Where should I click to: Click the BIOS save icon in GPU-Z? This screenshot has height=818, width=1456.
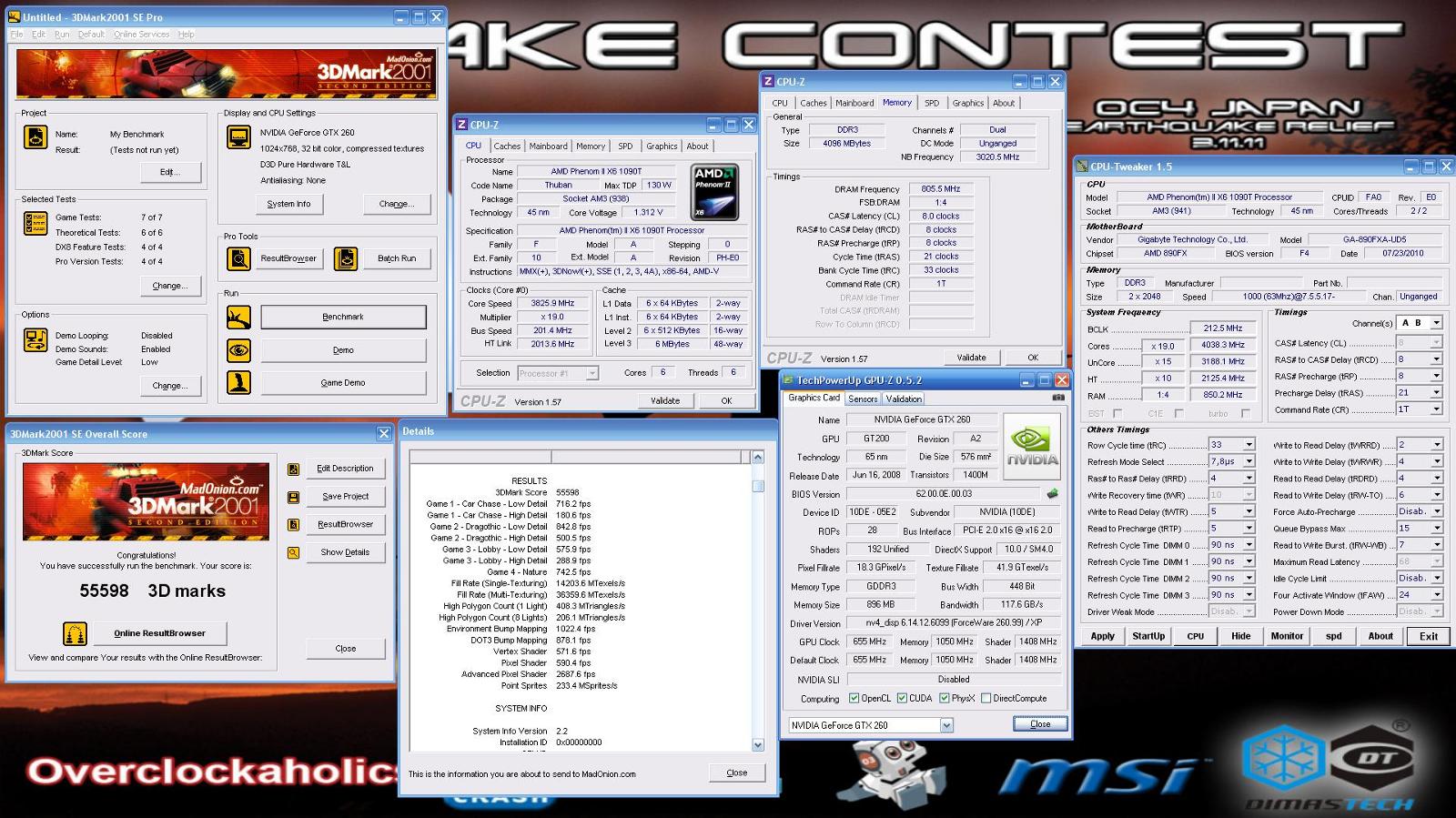(1053, 494)
